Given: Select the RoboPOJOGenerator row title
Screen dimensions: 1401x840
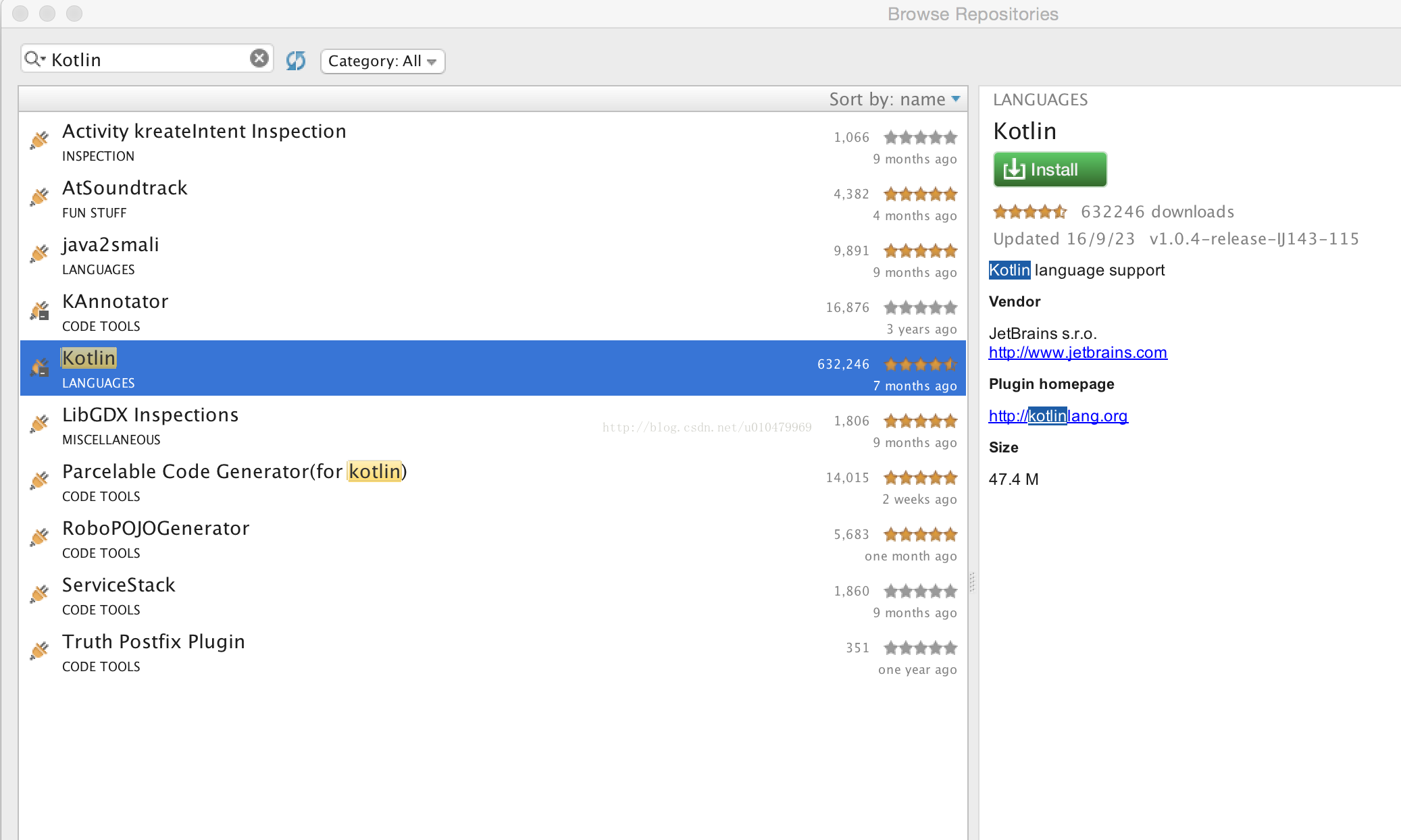Looking at the screenshot, I should [156, 528].
